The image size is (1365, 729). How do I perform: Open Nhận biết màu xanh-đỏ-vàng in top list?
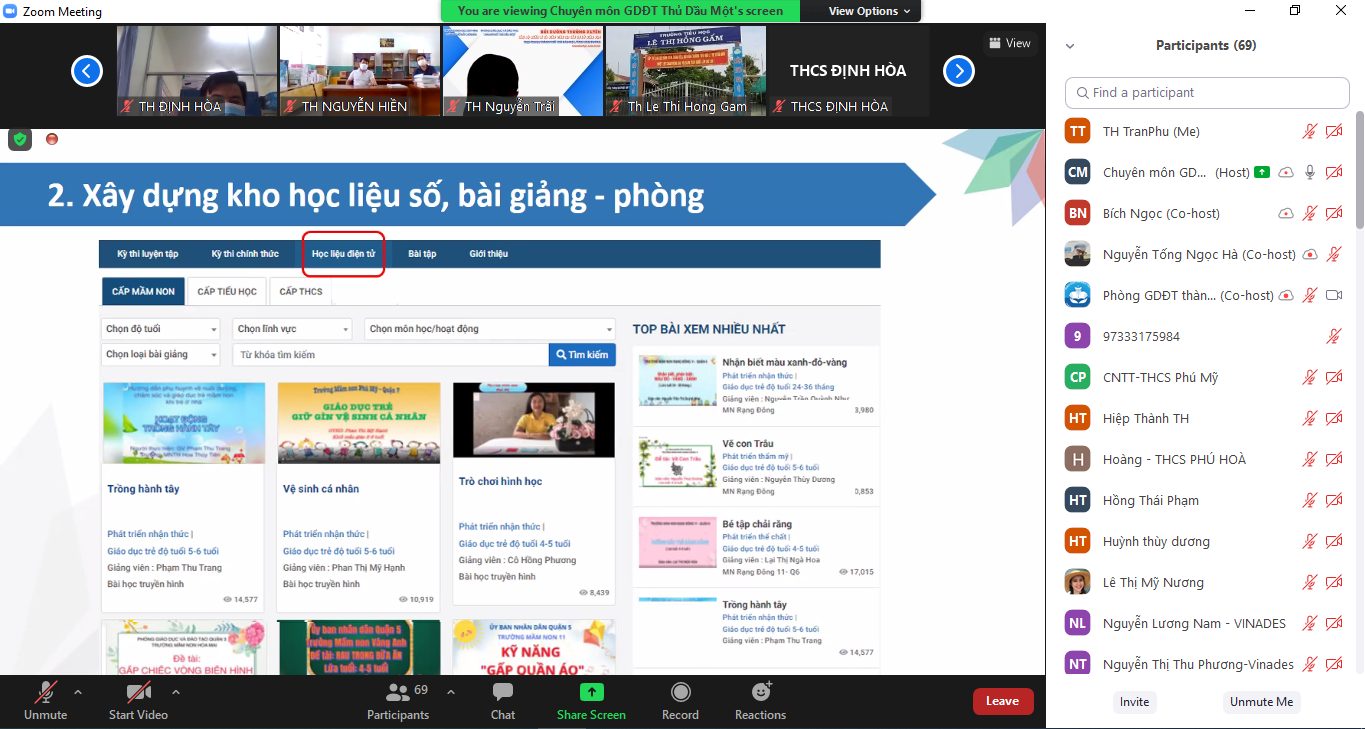click(x=785, y=362)
